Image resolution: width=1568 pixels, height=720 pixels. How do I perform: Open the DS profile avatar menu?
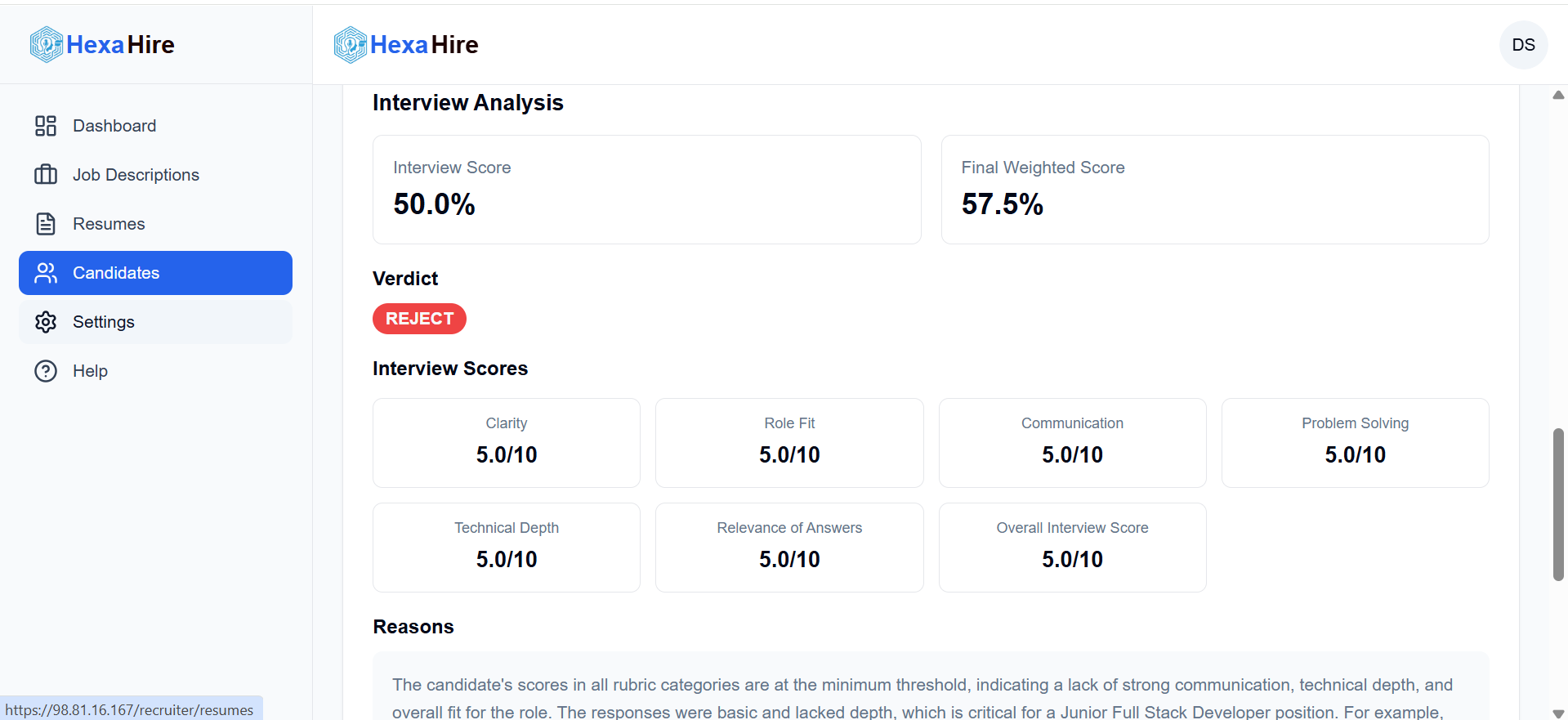pyautogui.click(x=1523, y=45)
